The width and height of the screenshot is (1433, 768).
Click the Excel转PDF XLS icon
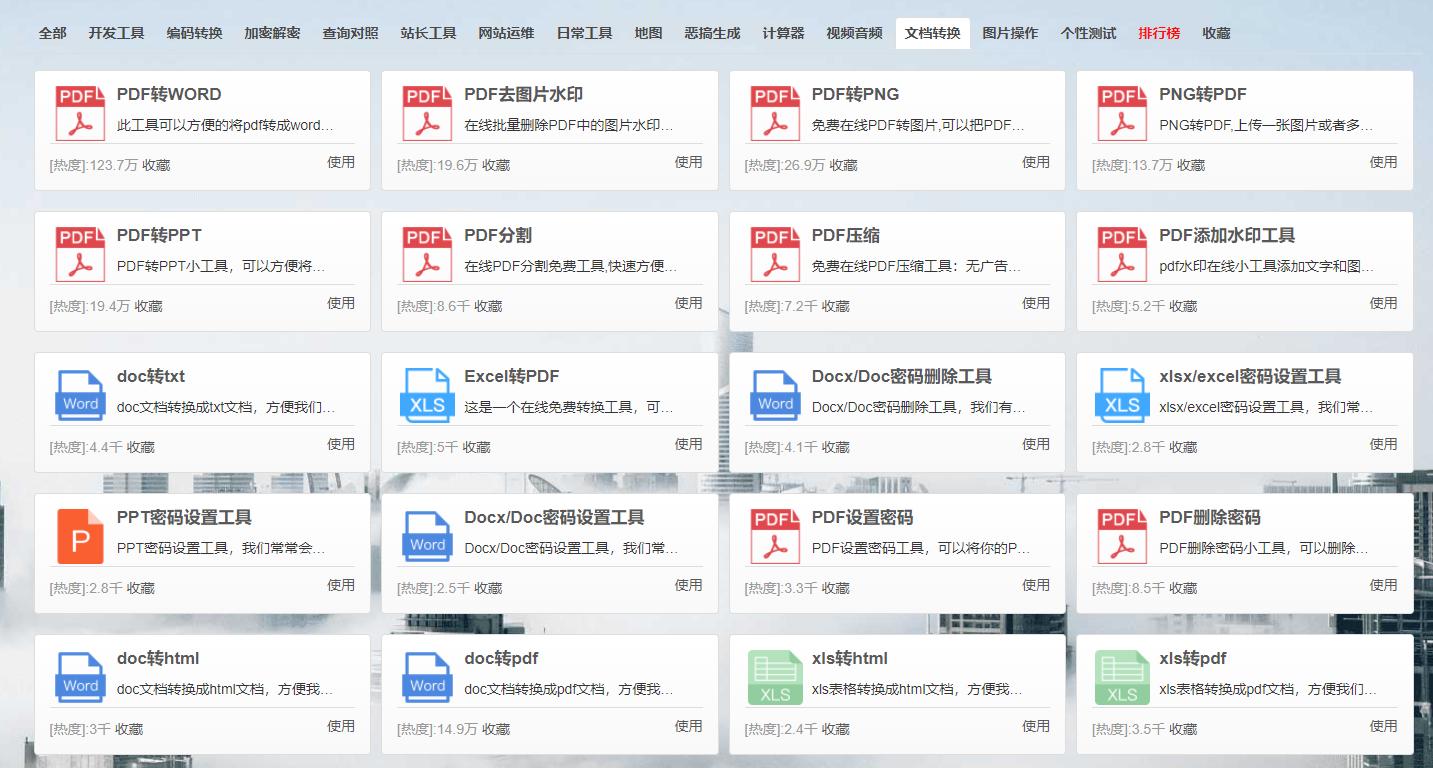(x=427, y=394)
